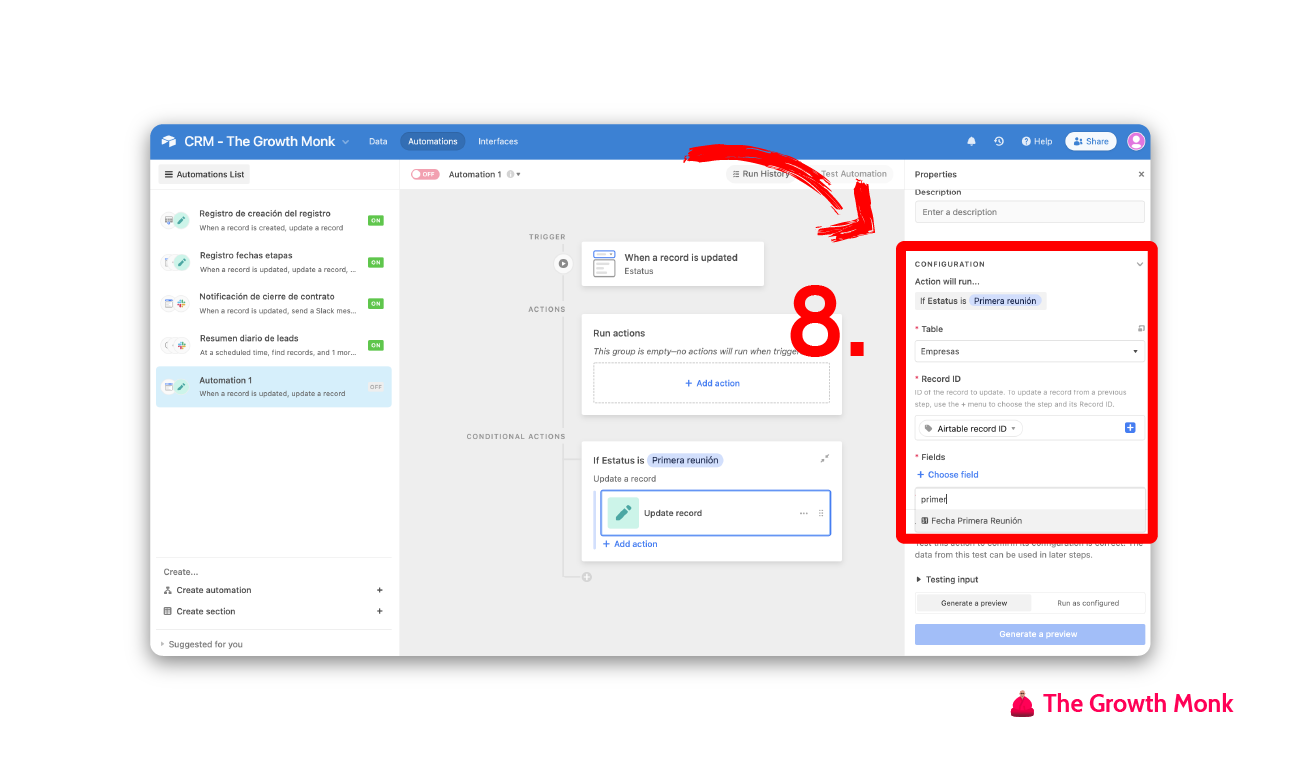Click the Share button
Screen dimensions: 1301x781
pos(1090,142)
